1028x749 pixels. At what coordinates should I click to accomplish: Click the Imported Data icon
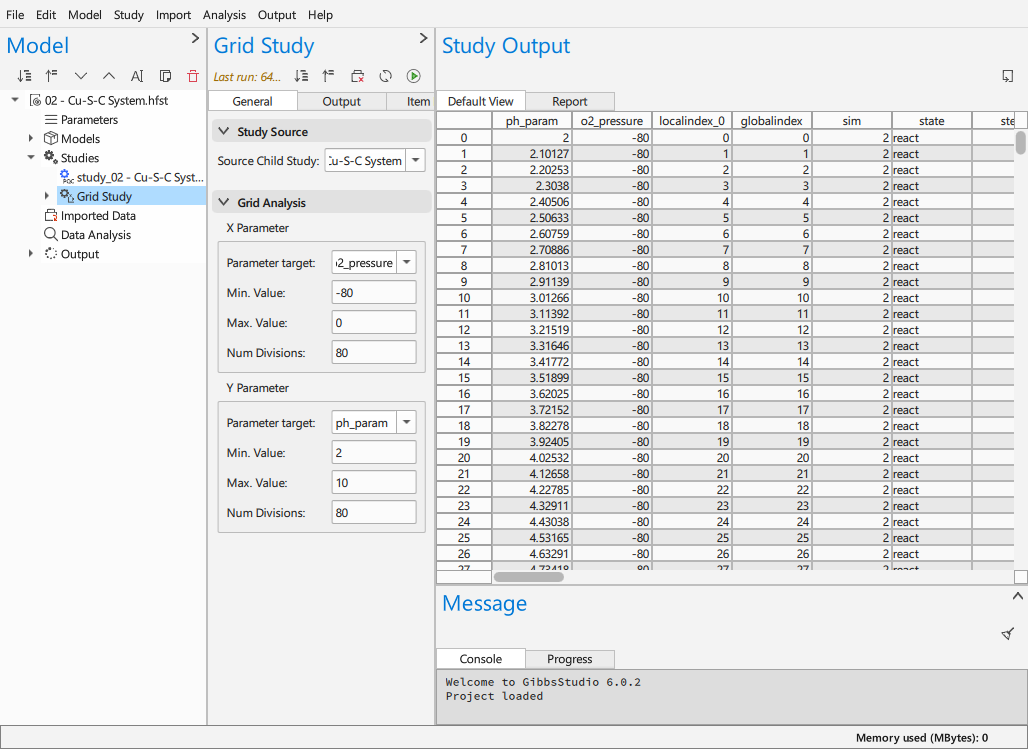tap(50, 215)
